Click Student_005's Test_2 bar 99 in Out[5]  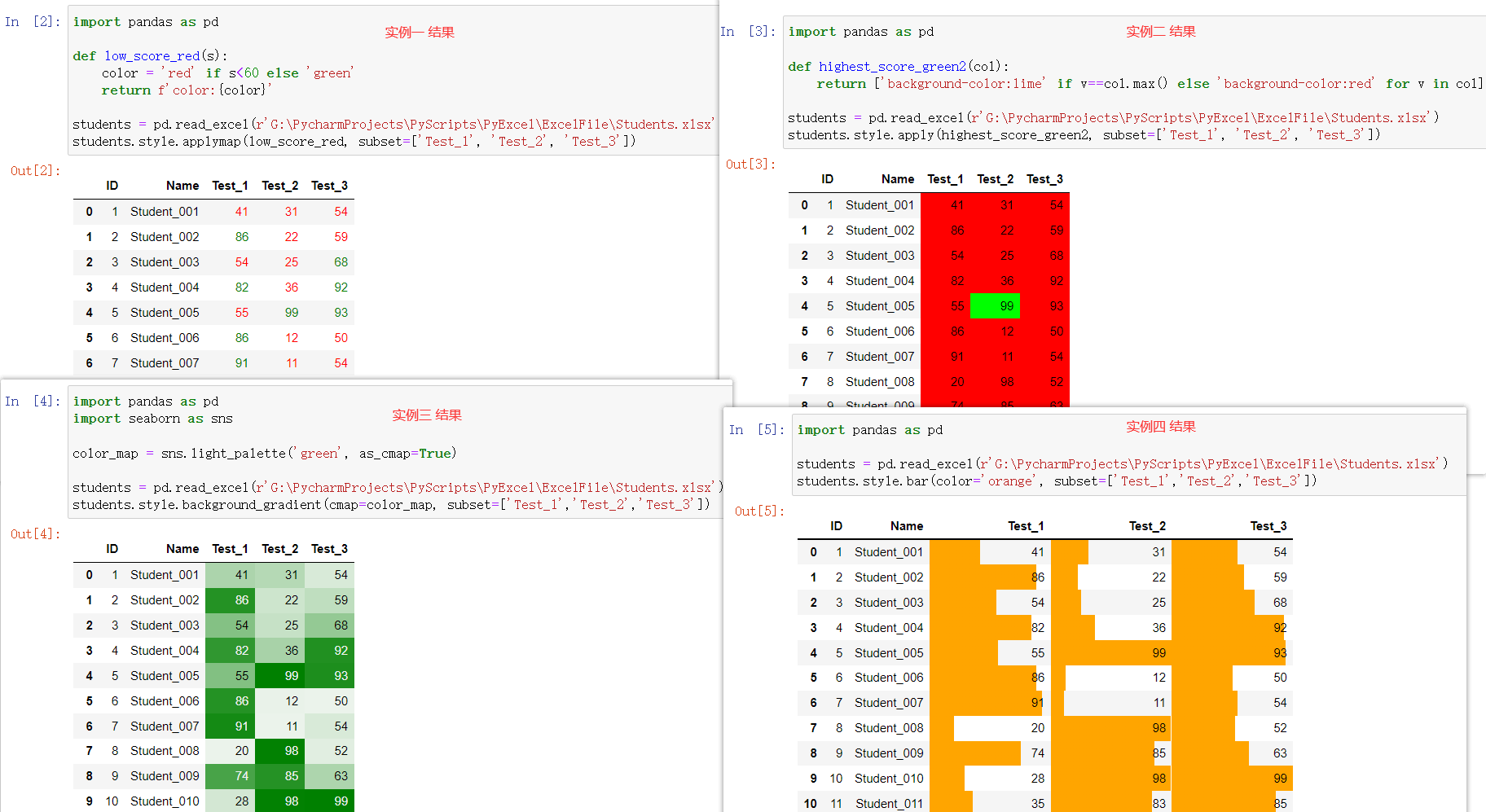click(1111, 653)
